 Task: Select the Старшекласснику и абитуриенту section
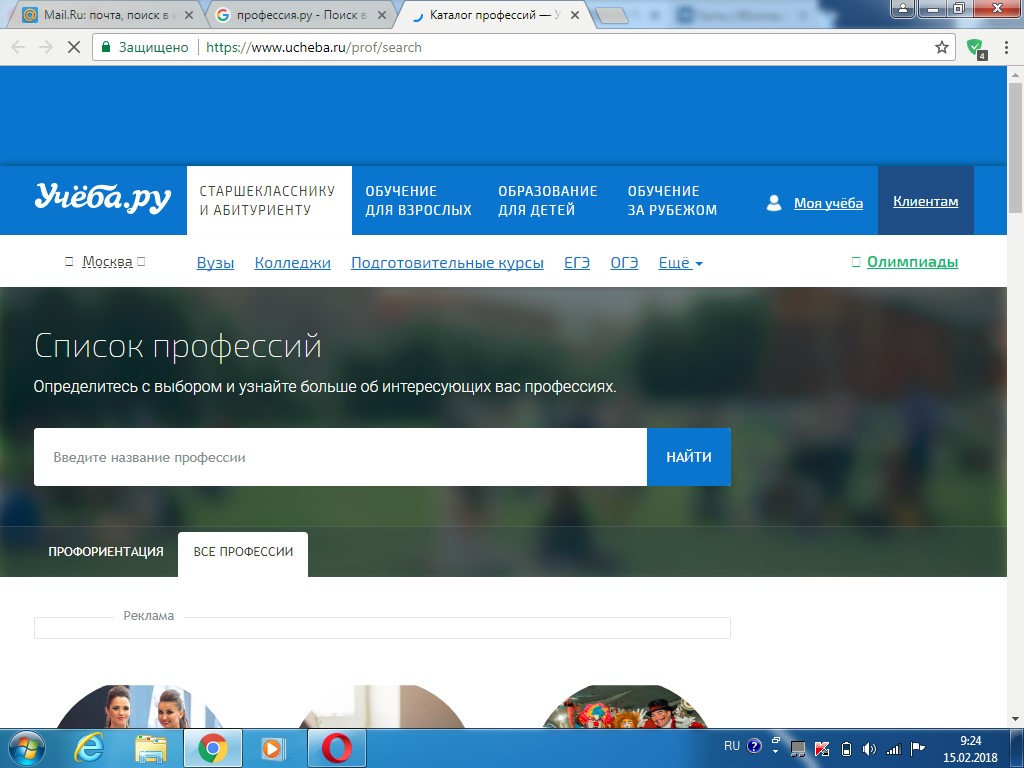pos(269,200)
